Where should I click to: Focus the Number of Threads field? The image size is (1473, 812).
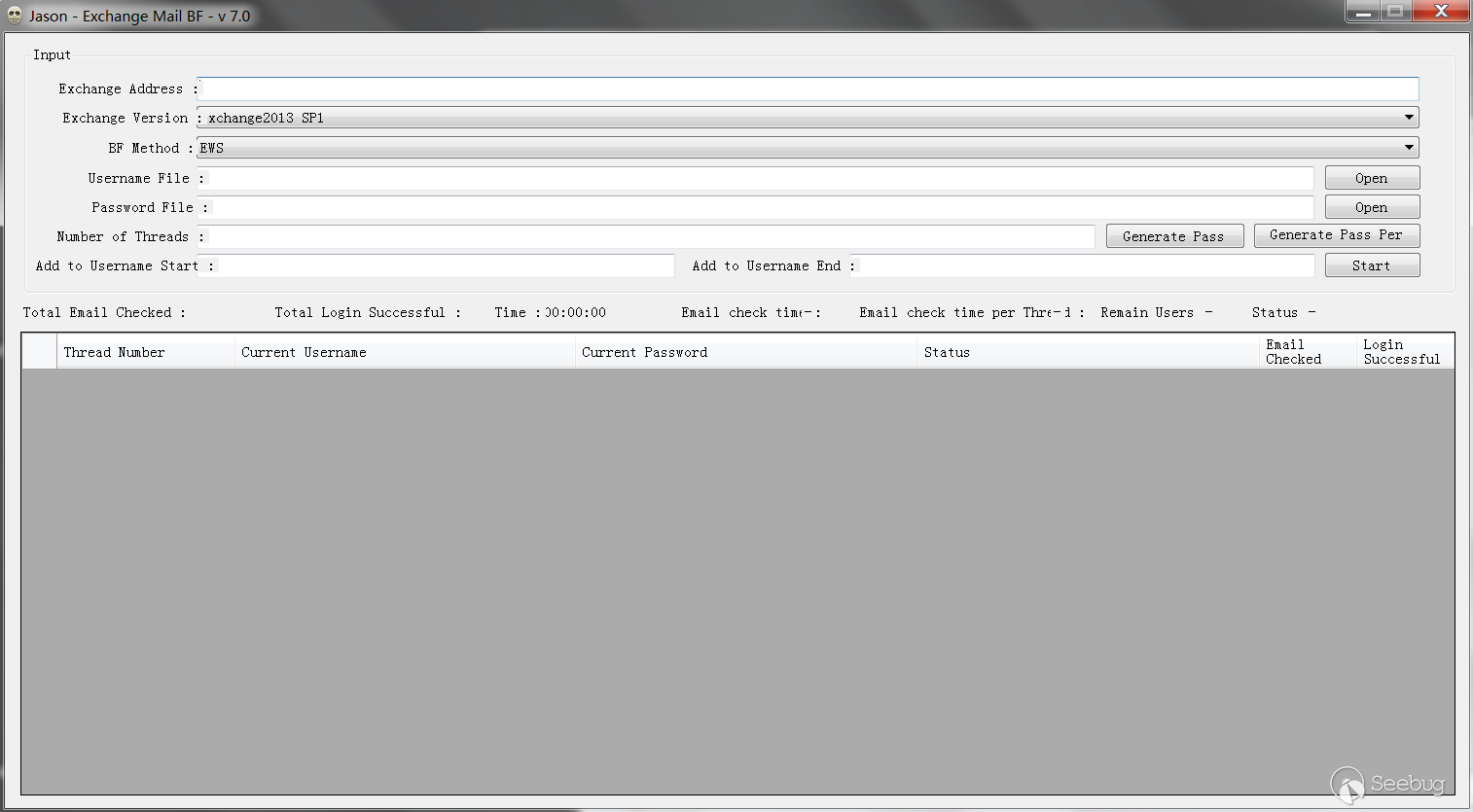[646, 236]
